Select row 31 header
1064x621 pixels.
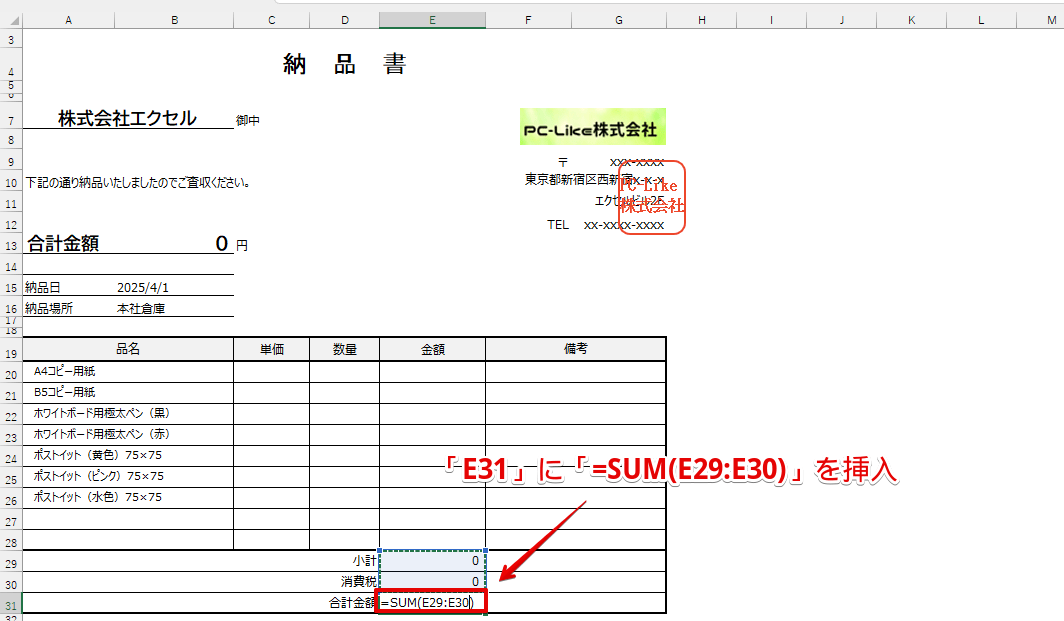[11, 605]
